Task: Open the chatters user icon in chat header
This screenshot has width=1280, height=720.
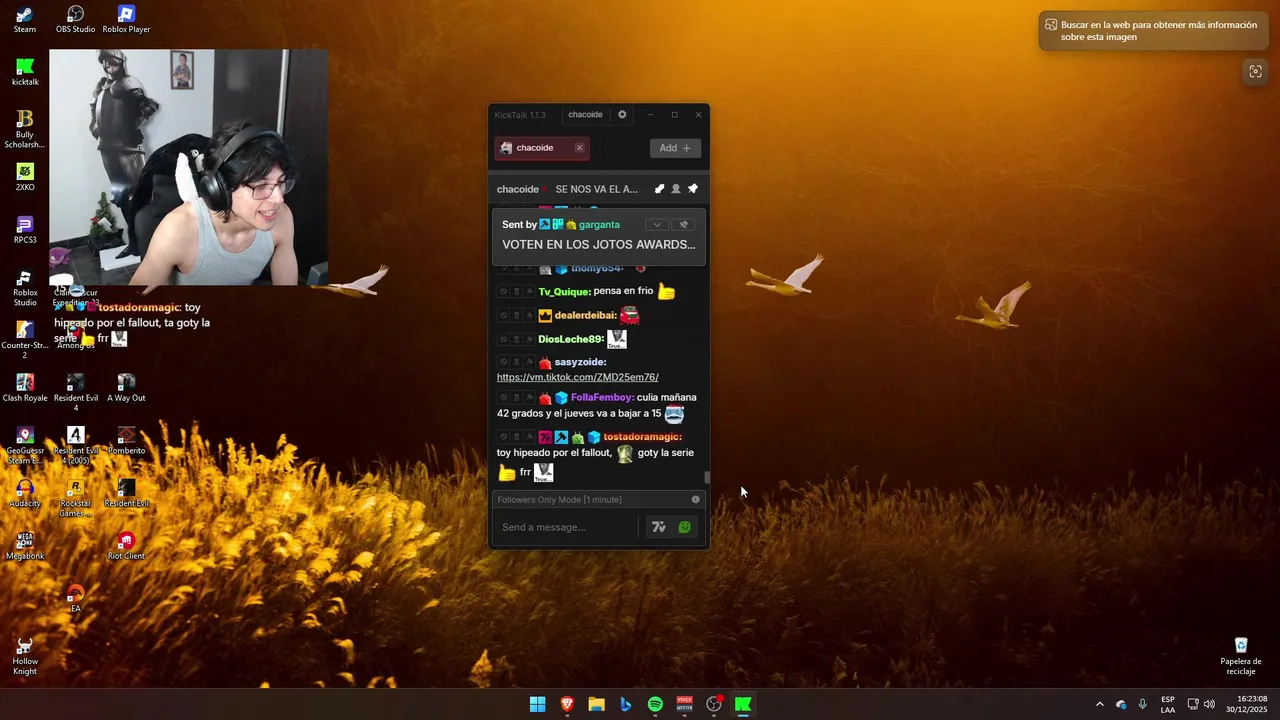Action: pyautogui.click(x=676, y=189)
